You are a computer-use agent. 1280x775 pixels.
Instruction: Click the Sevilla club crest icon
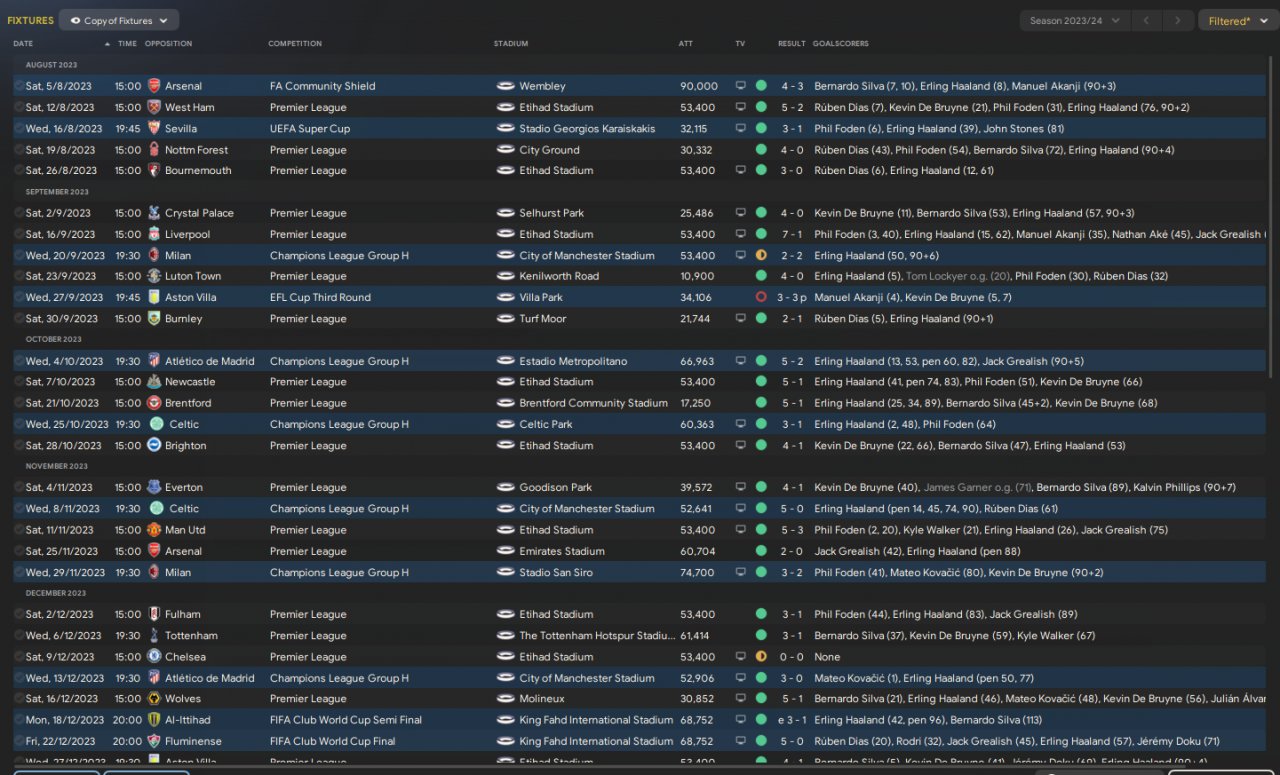[154, 128]
